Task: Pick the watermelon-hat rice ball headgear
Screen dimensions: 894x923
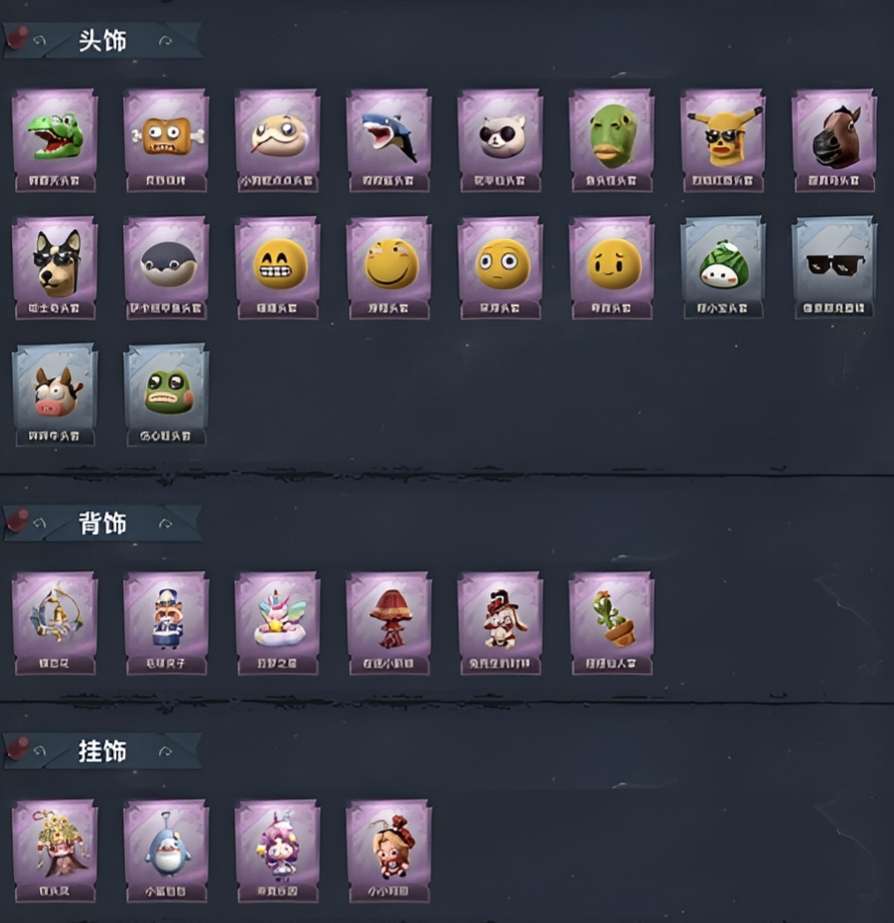Action: coord(722,268)
